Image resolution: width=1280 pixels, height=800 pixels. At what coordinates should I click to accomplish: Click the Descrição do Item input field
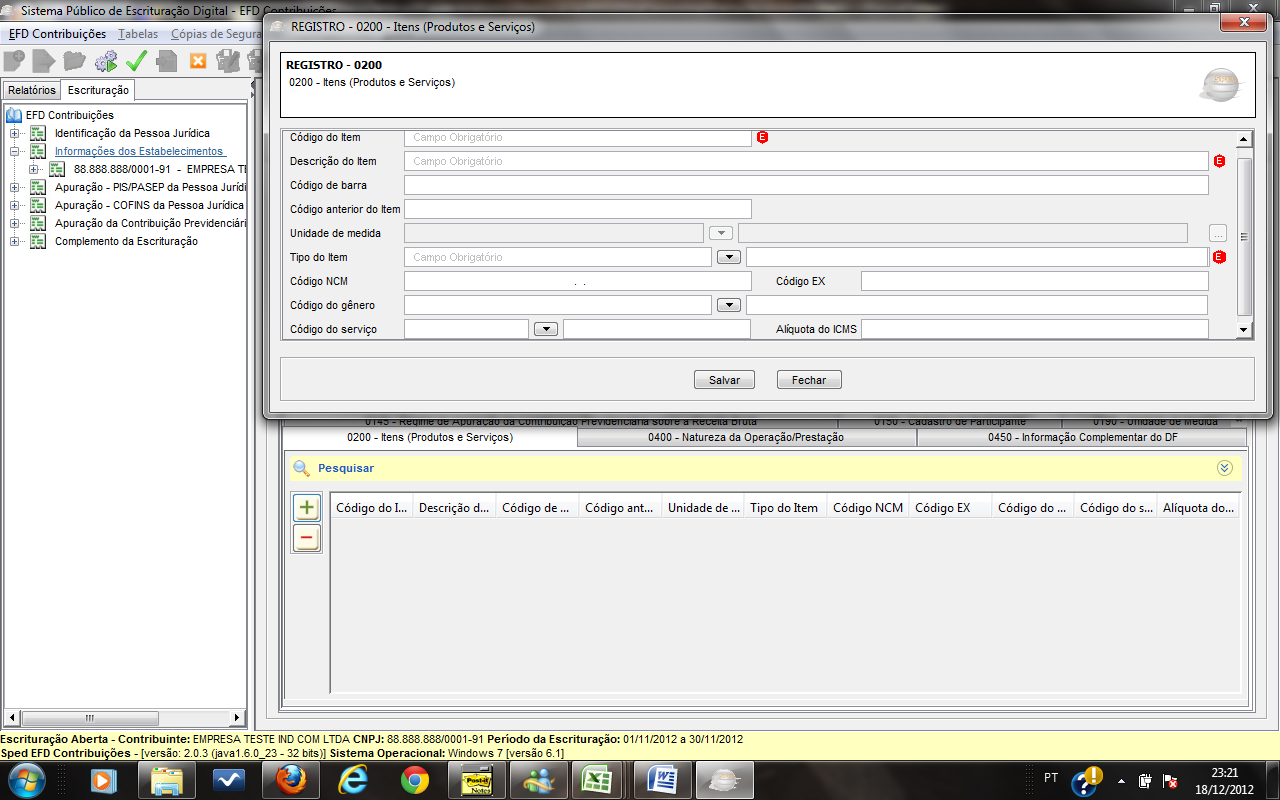click(x=806, y=161)
